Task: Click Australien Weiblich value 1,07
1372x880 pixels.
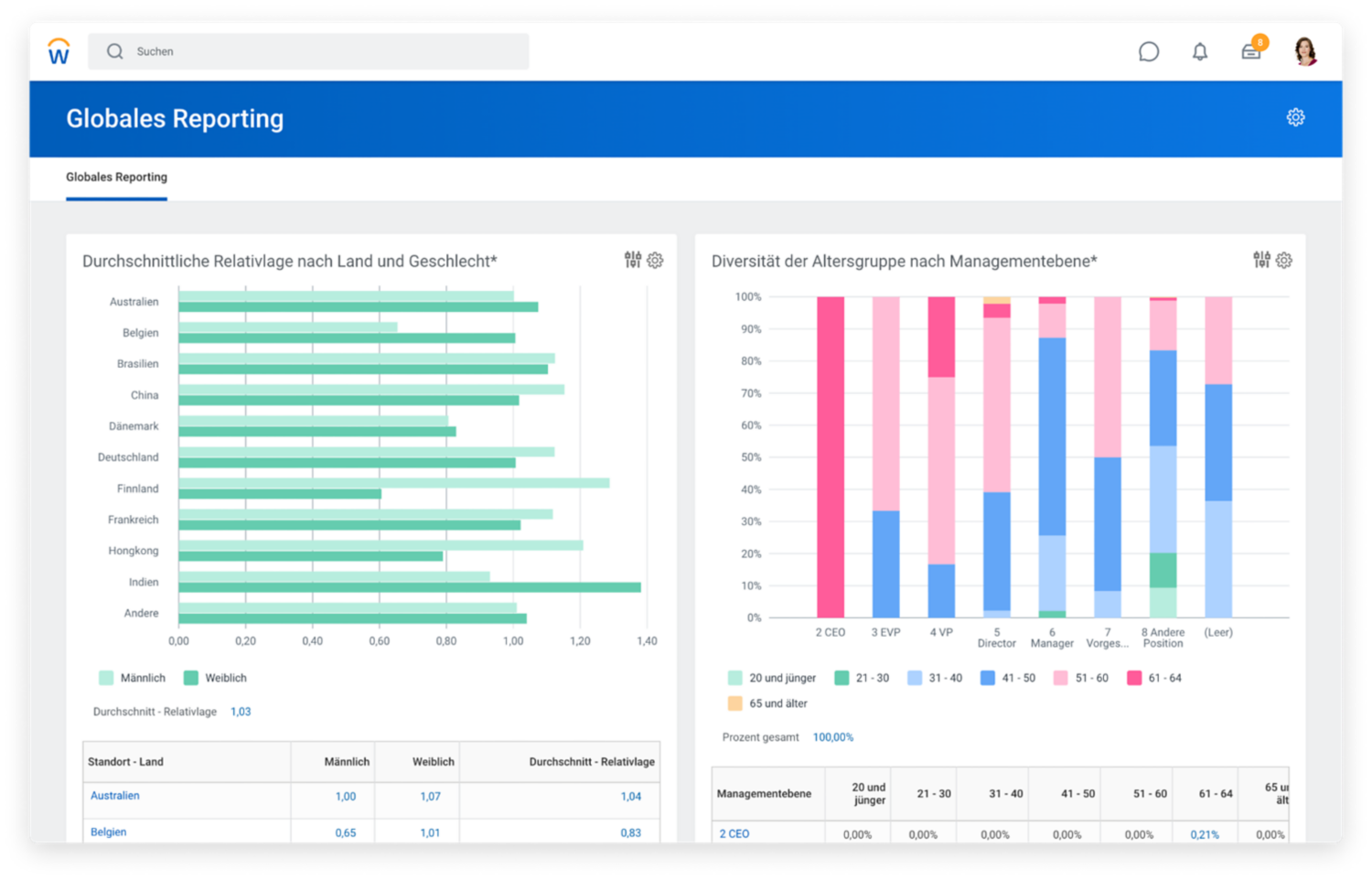Action: (x=430, y=797)
